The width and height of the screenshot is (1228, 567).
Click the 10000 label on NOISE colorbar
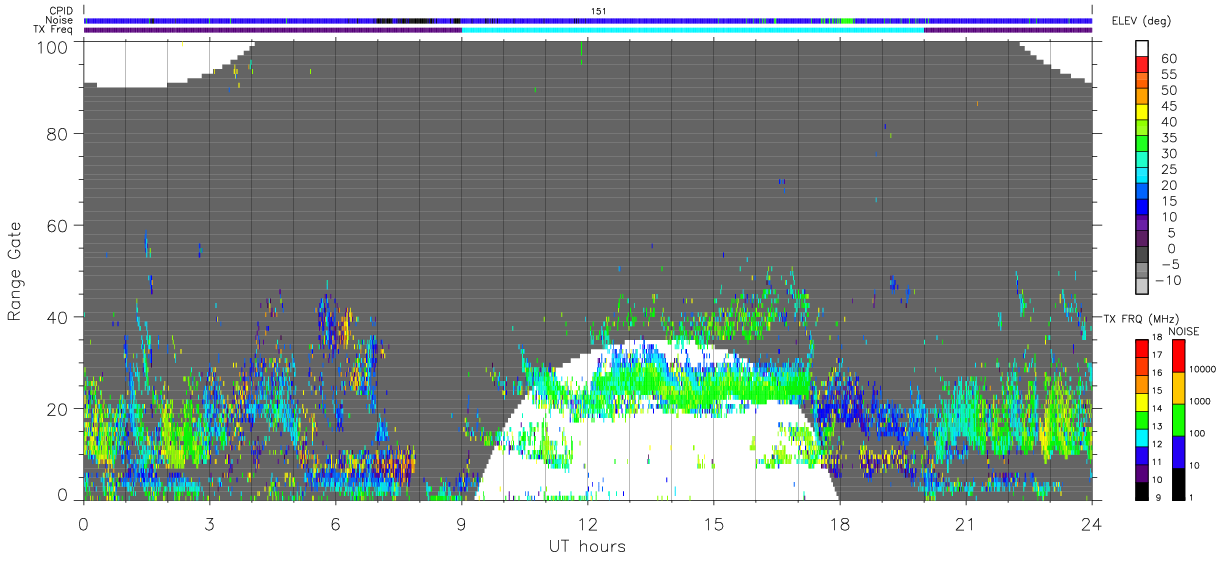(x=1201, y=367)
